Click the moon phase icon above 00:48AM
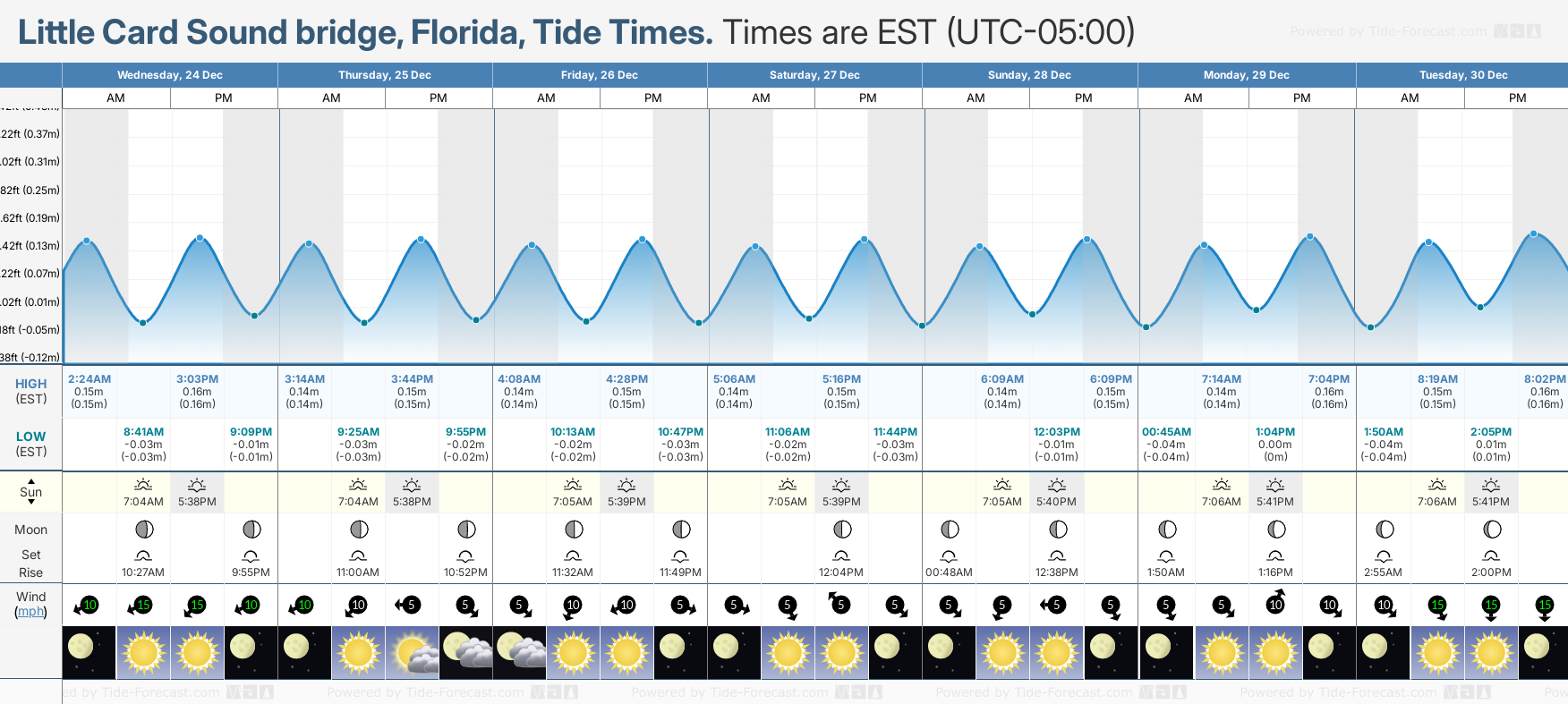The image size is (1568, 704). 950,530
